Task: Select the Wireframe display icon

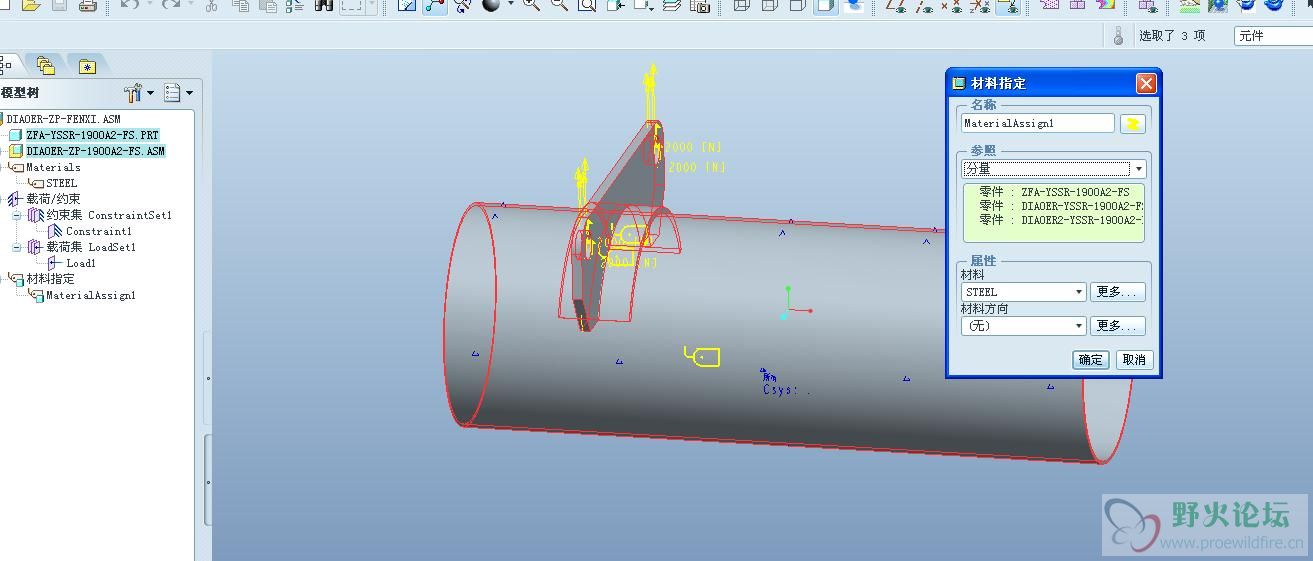Action: click(x=742, y=5)
